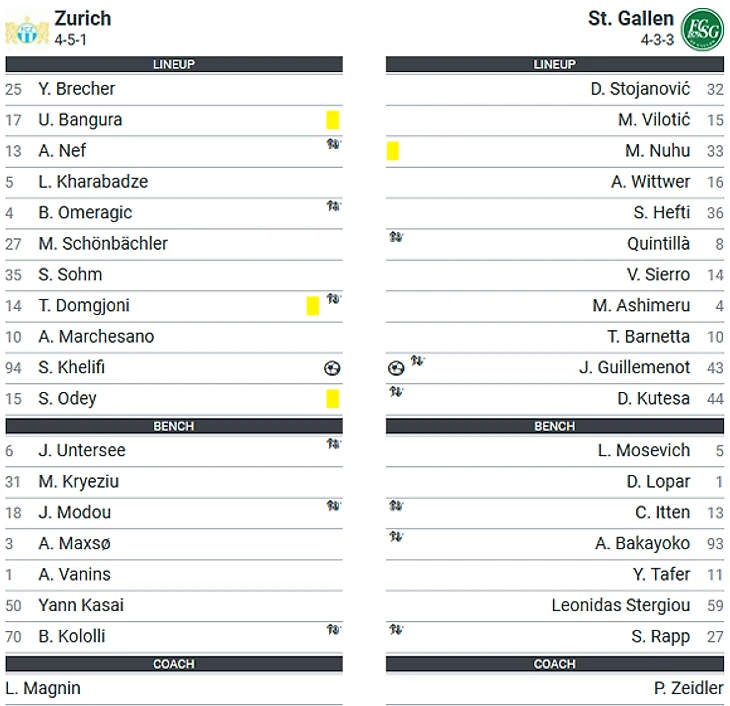This screenshot has width=730, height=706.
Task: Click the substitution icon on Quintillà's row
Action: (396, 237)
